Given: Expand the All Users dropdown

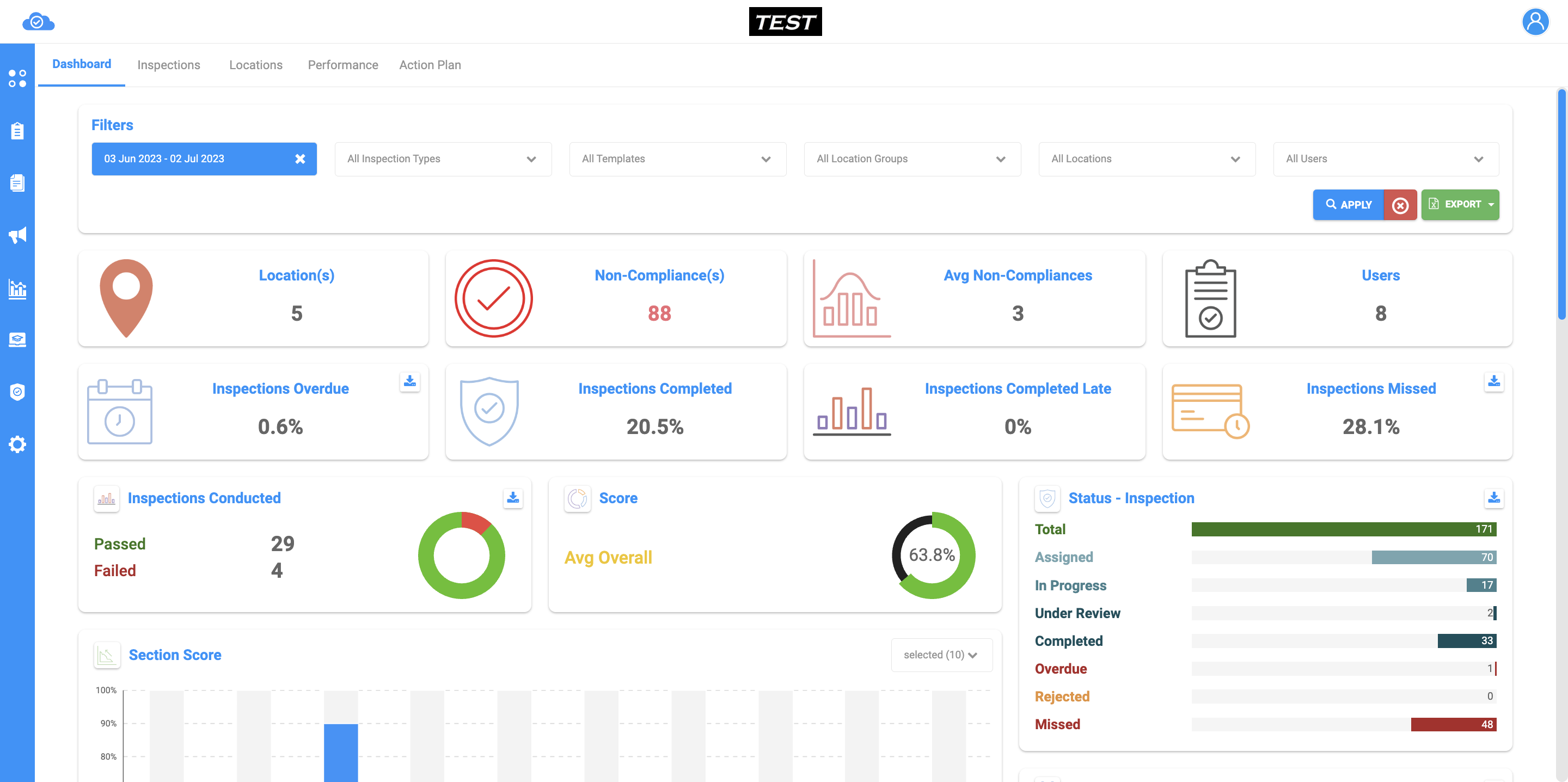Looking at the screenshot, I should pyautogui.click(x=1386, y=159).
